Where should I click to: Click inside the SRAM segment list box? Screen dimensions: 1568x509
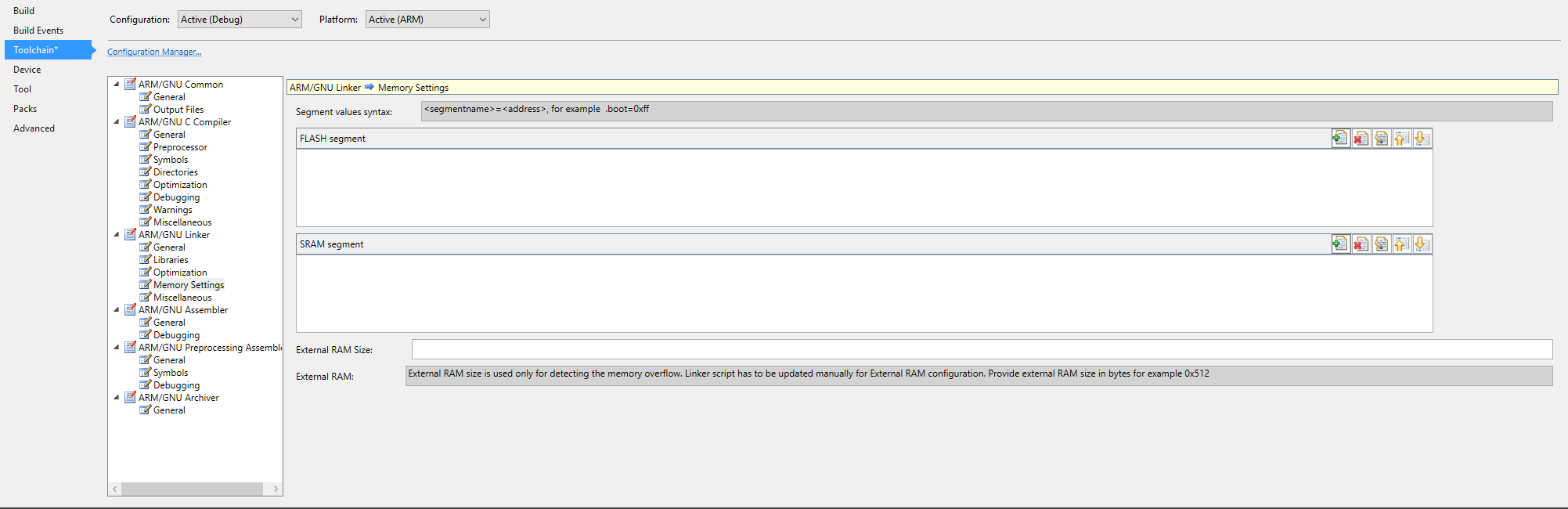click(x=864, y=294)
